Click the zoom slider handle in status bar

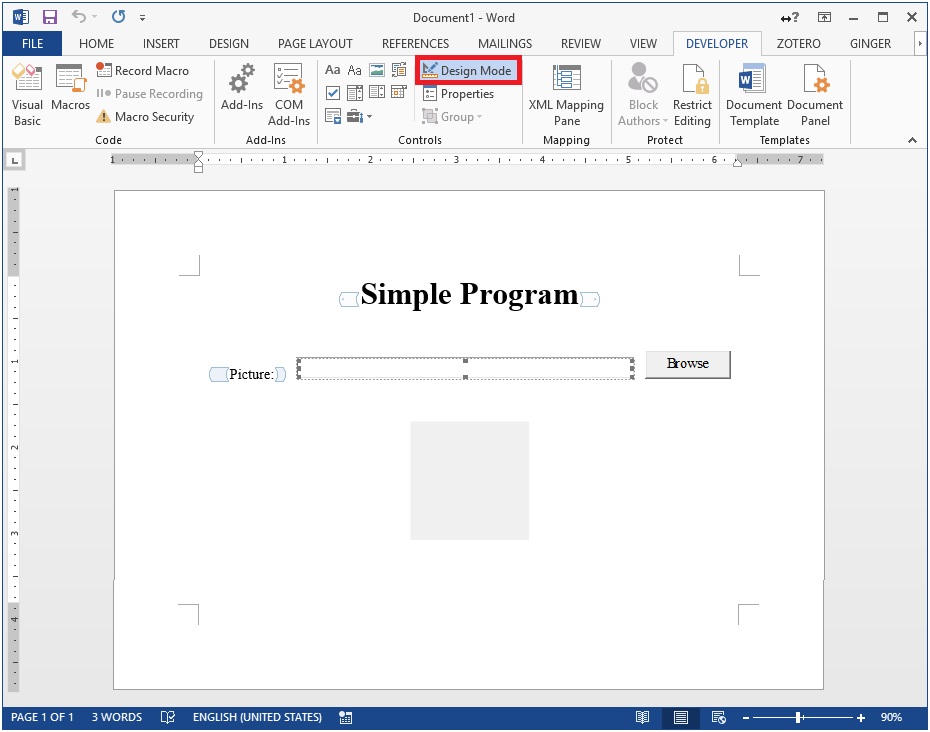pyautogui.click(x=798, y=718)
